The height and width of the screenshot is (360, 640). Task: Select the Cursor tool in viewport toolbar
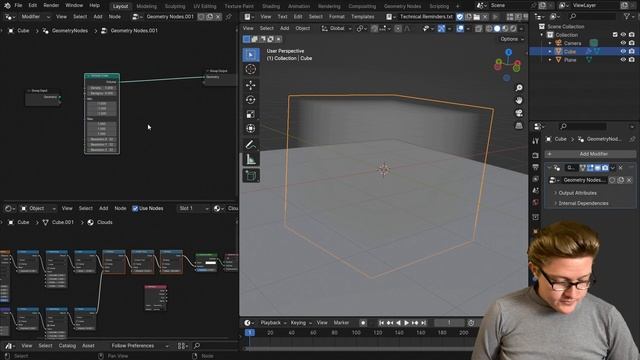coord(251,69)
